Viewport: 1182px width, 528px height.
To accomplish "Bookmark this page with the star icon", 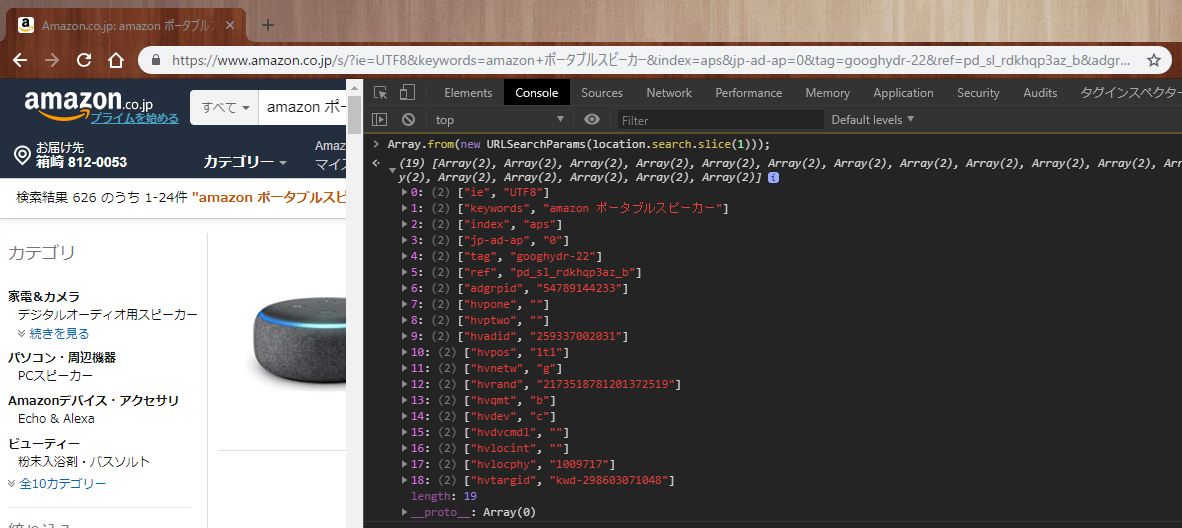I will point(1153,60).
